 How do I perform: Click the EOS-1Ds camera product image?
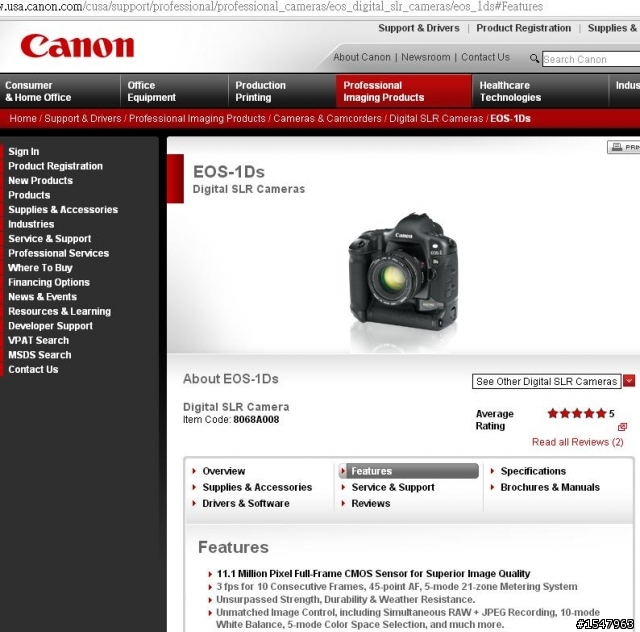pyautogui.click(x=403, y=272)
